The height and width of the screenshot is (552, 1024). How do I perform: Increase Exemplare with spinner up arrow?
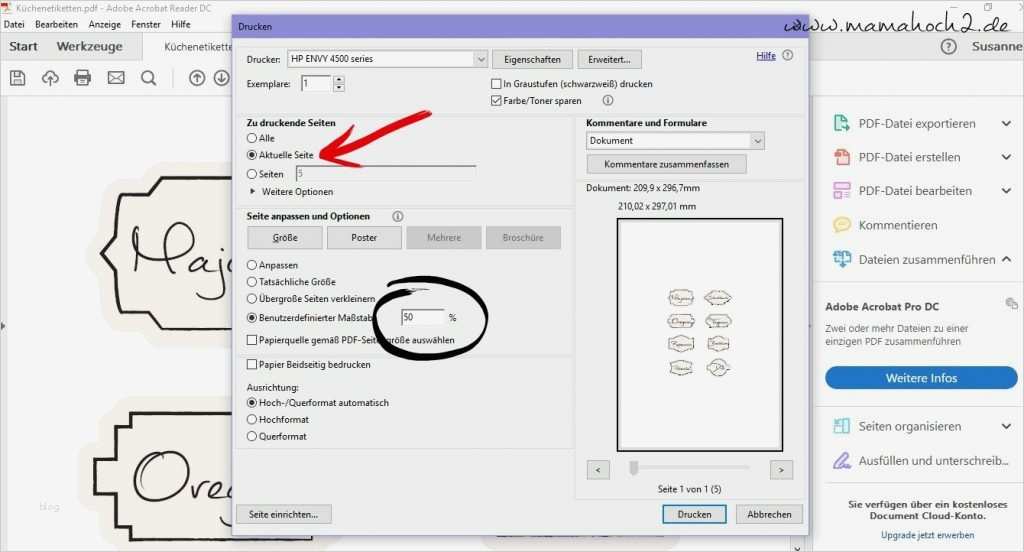click(x=338, y=80)
